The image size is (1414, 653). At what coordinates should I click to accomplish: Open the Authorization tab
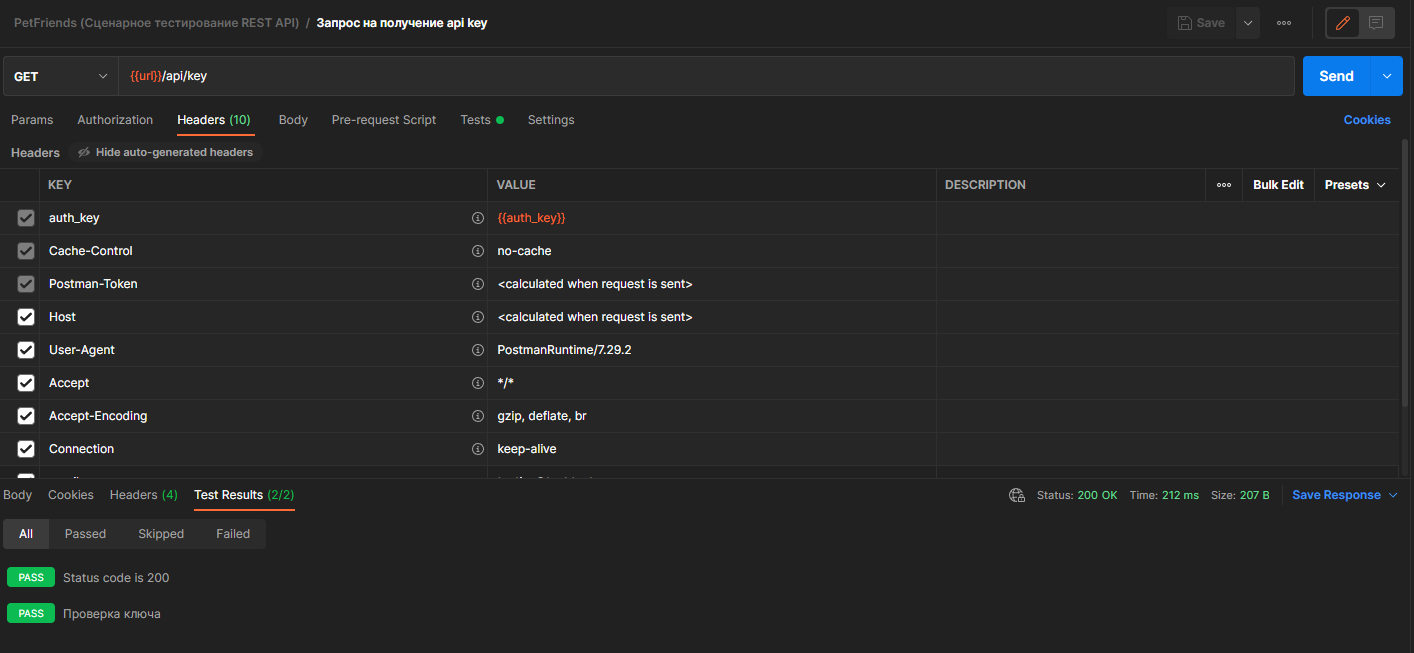point(115,120)
